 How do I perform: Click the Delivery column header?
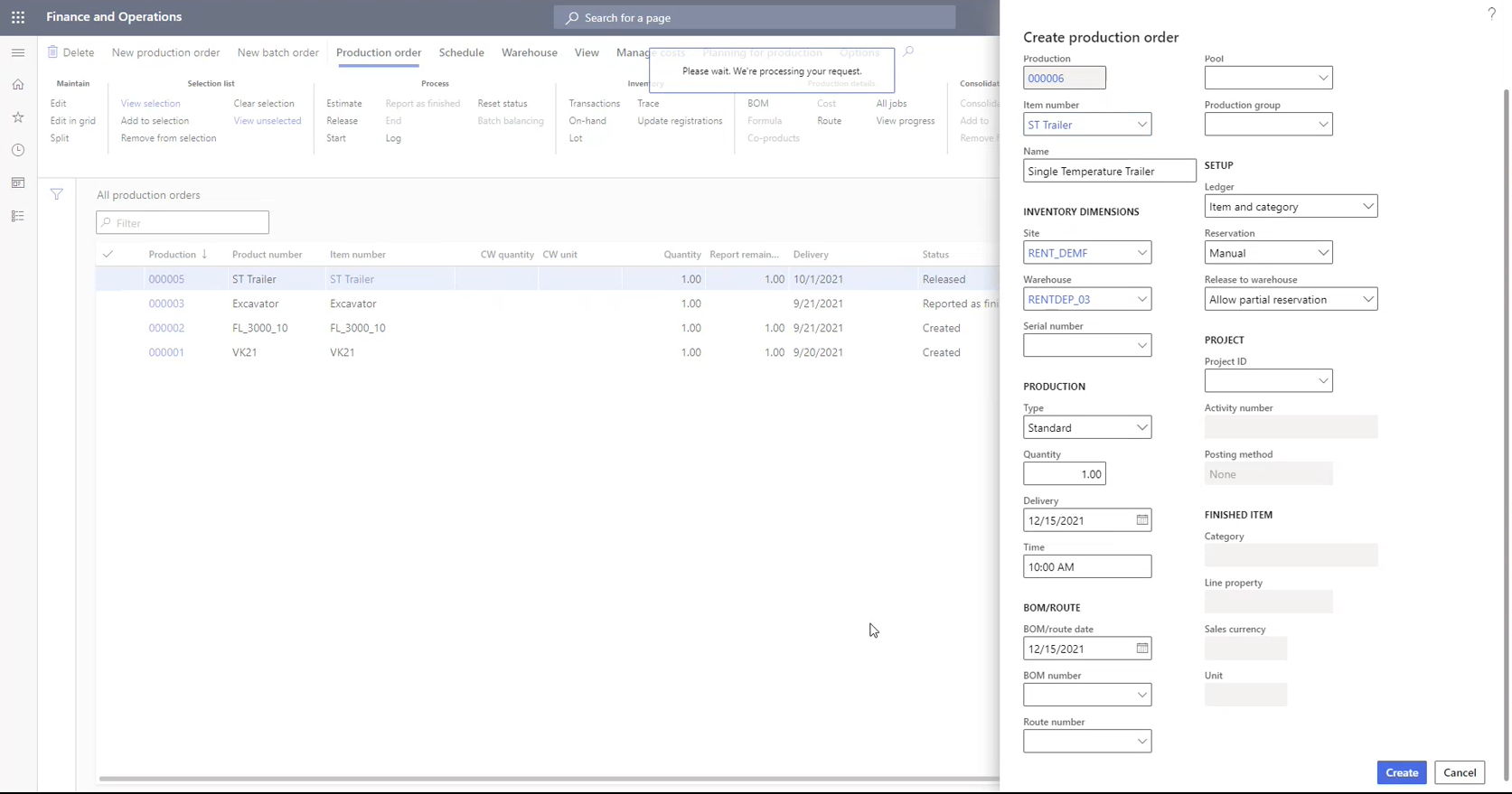[x=811, y=255]
